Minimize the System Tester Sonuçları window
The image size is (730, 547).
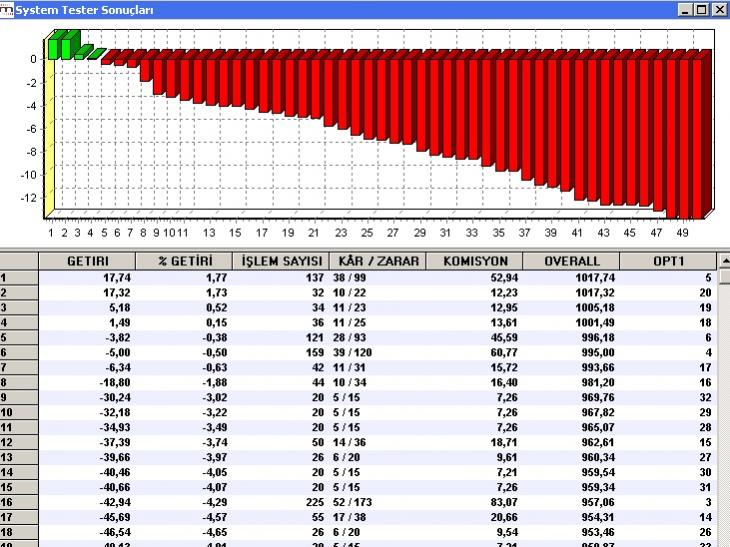[686, 9]
